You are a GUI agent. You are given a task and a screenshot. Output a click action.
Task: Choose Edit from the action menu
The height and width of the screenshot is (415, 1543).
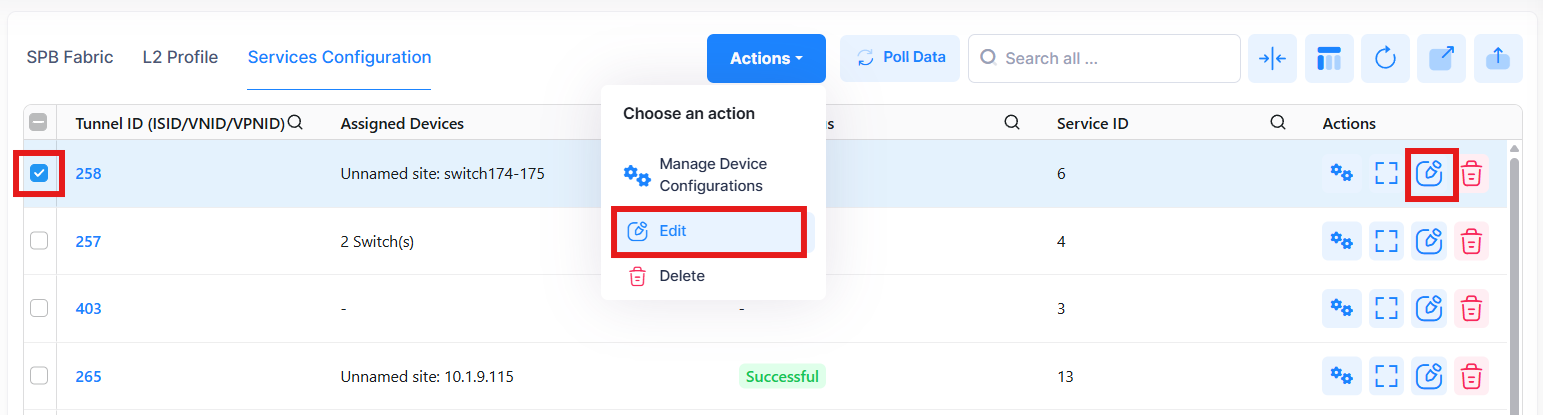707,231
